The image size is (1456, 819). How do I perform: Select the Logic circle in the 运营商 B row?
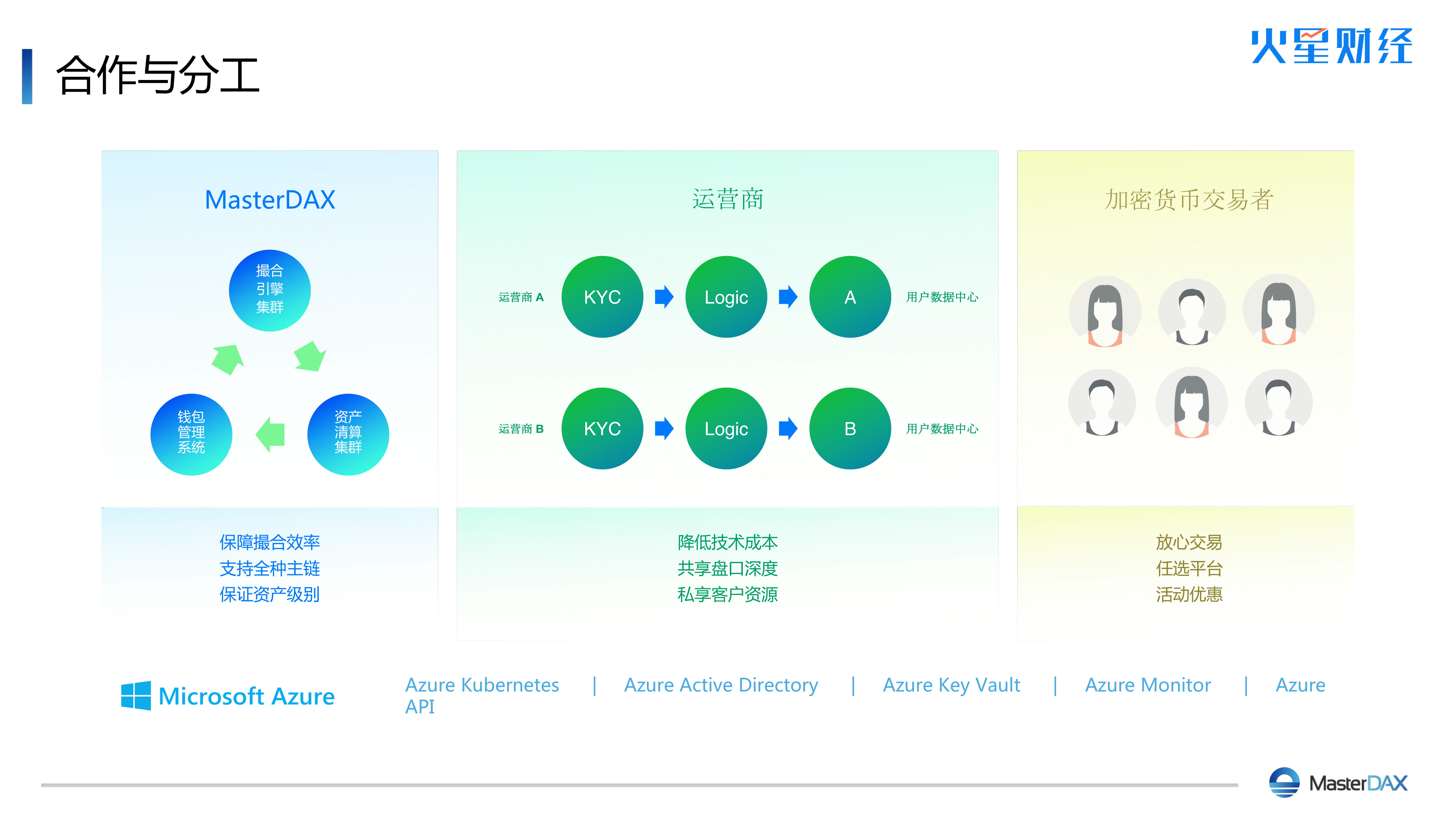(x=726, y=428)
